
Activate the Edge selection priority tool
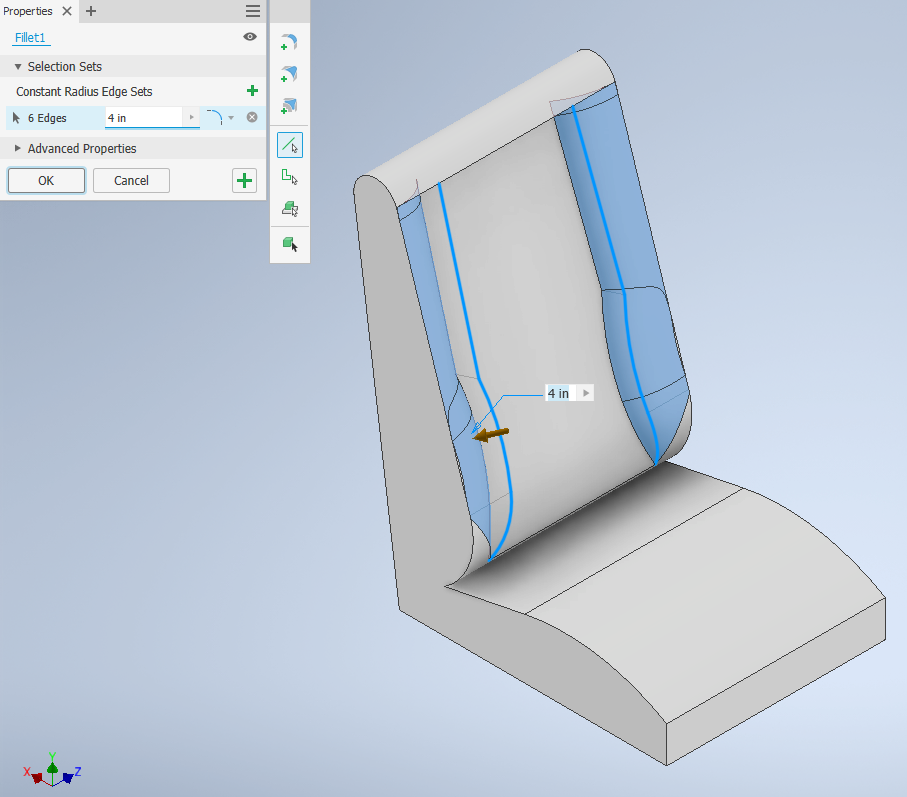(290, 145)
